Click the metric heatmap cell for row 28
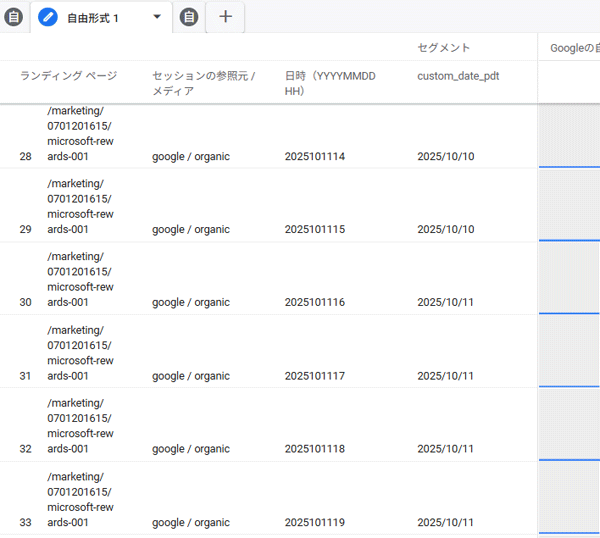Viewport: 600px width, 538px height. point(569,135)
